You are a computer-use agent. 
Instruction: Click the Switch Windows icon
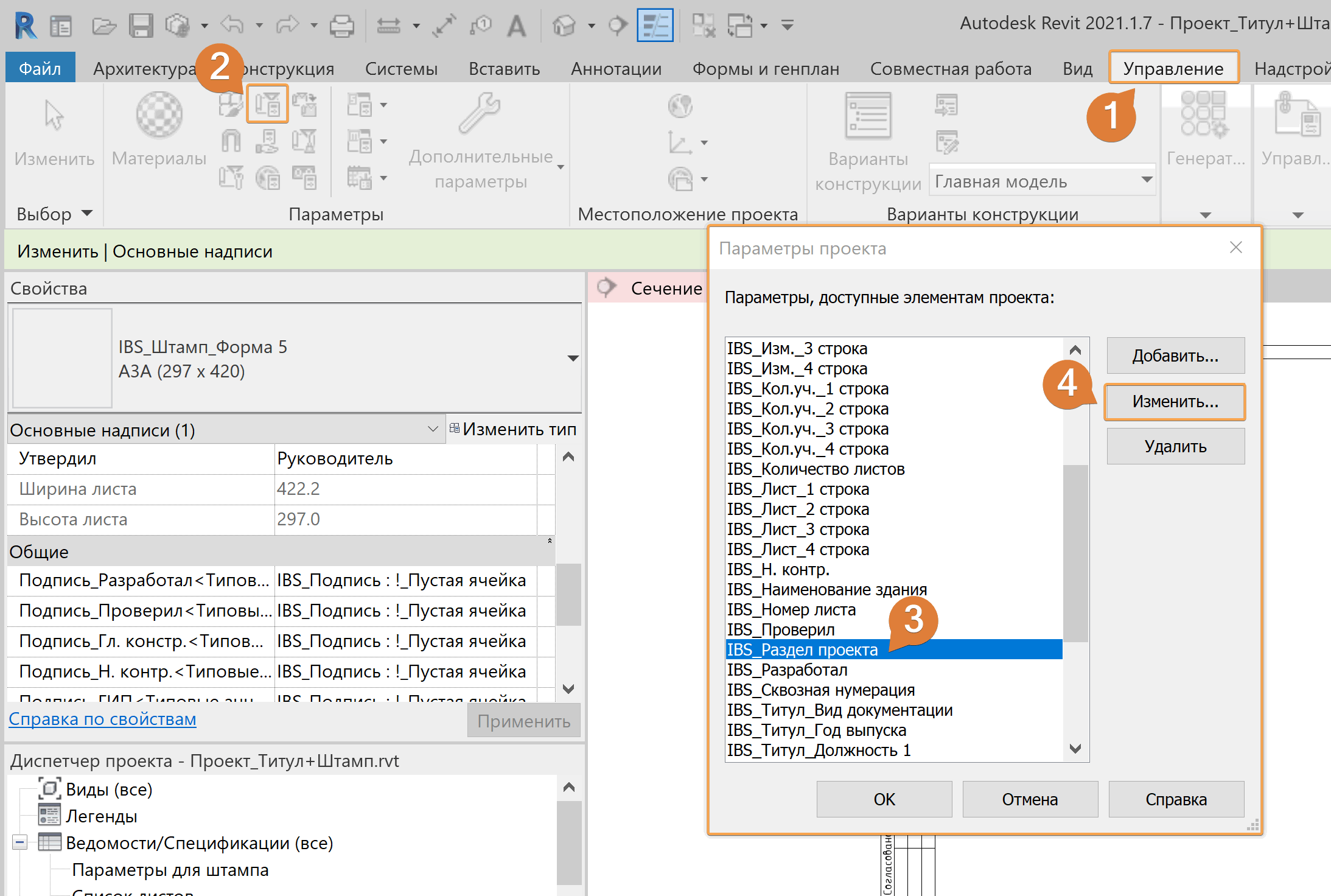pyautogui.click(x=740, y=26)
